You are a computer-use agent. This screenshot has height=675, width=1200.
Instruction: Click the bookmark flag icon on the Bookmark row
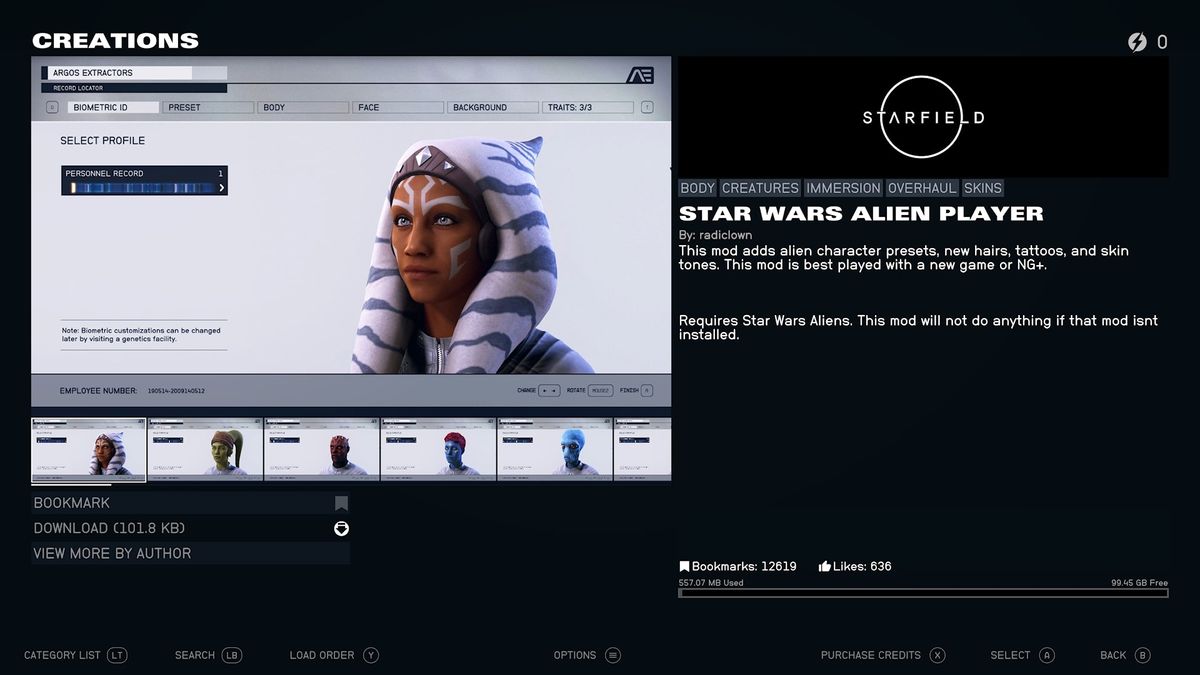341,503
